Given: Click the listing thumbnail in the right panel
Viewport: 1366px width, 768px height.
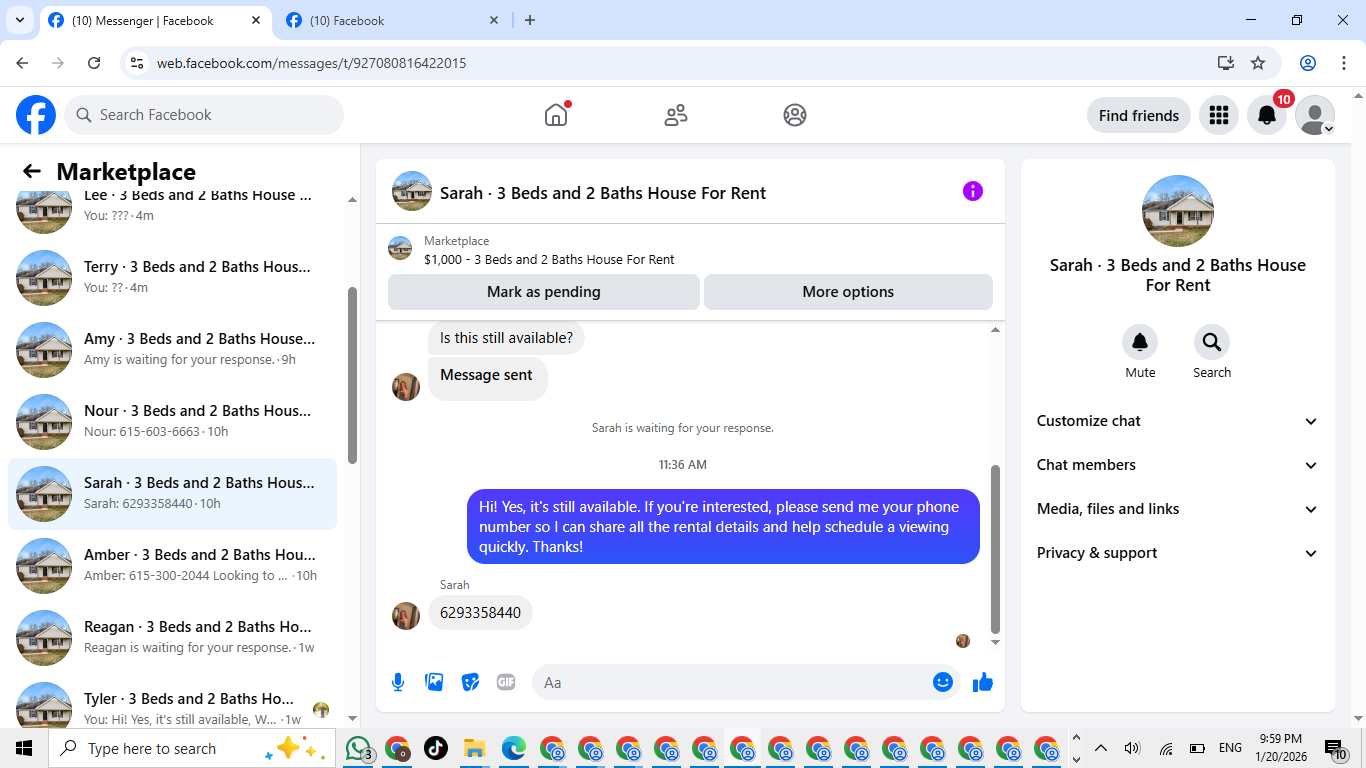Looking at the screenshot, I should tap(1178, 211).
